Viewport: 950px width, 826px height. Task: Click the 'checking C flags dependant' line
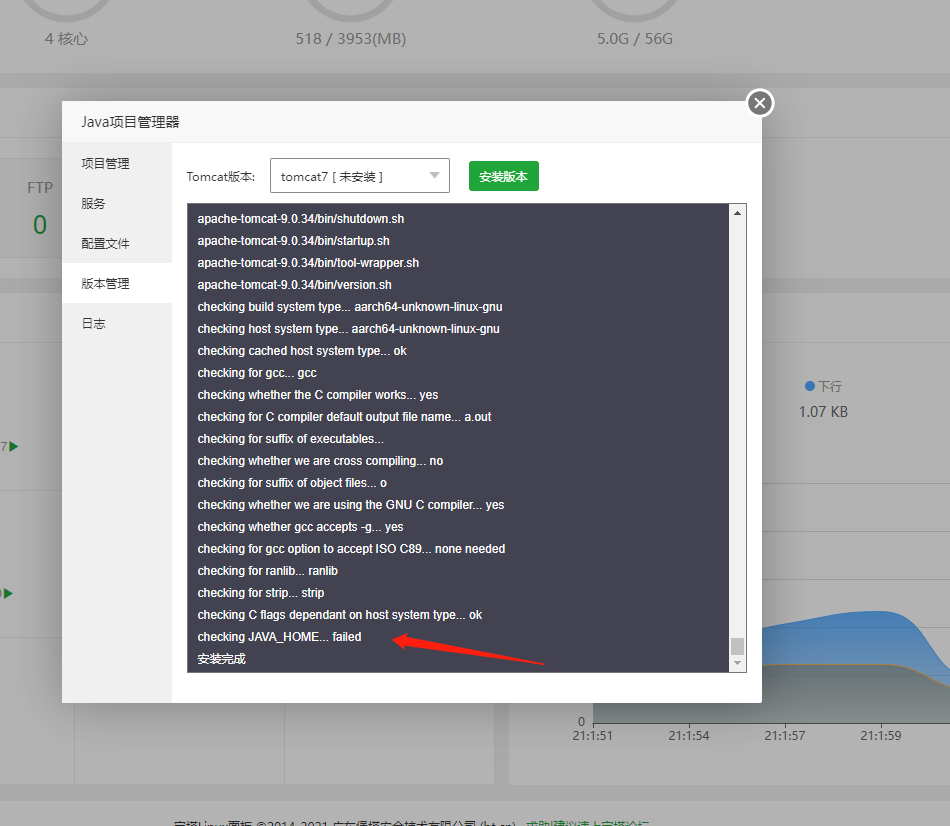(340, 615)
